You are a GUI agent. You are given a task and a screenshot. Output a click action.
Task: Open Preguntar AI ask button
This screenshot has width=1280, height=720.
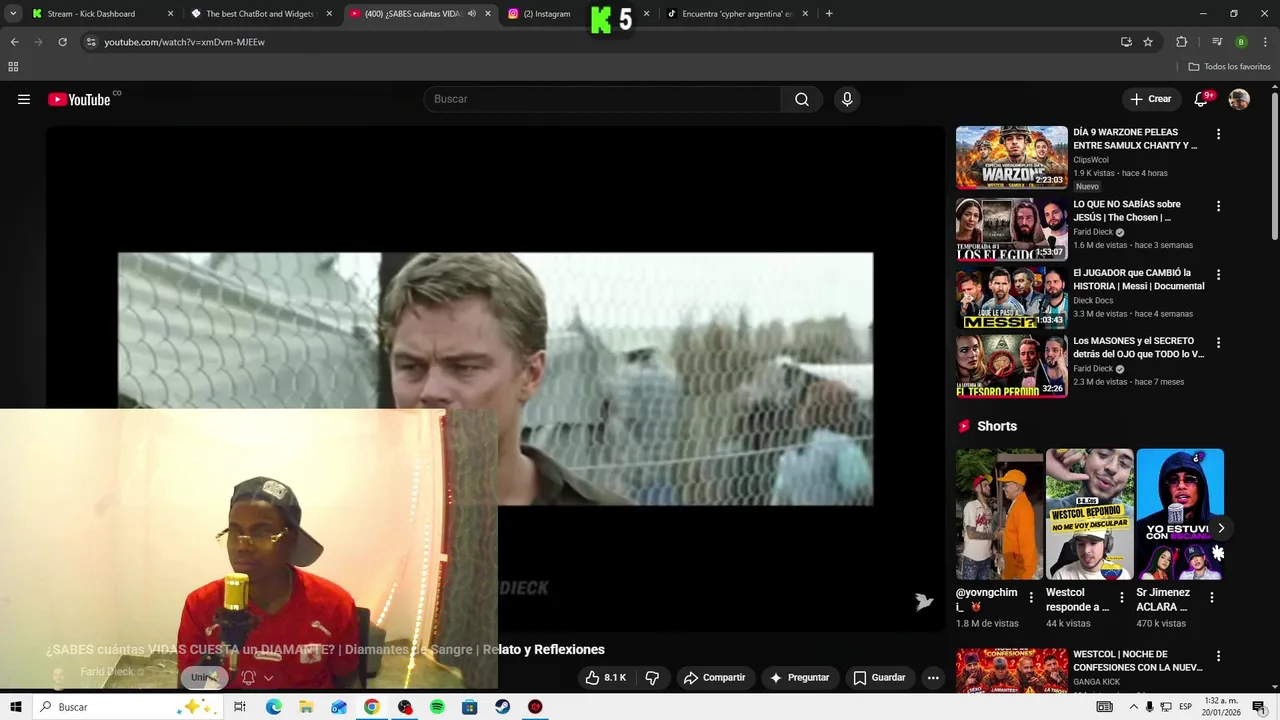click(x=799, y=678)
